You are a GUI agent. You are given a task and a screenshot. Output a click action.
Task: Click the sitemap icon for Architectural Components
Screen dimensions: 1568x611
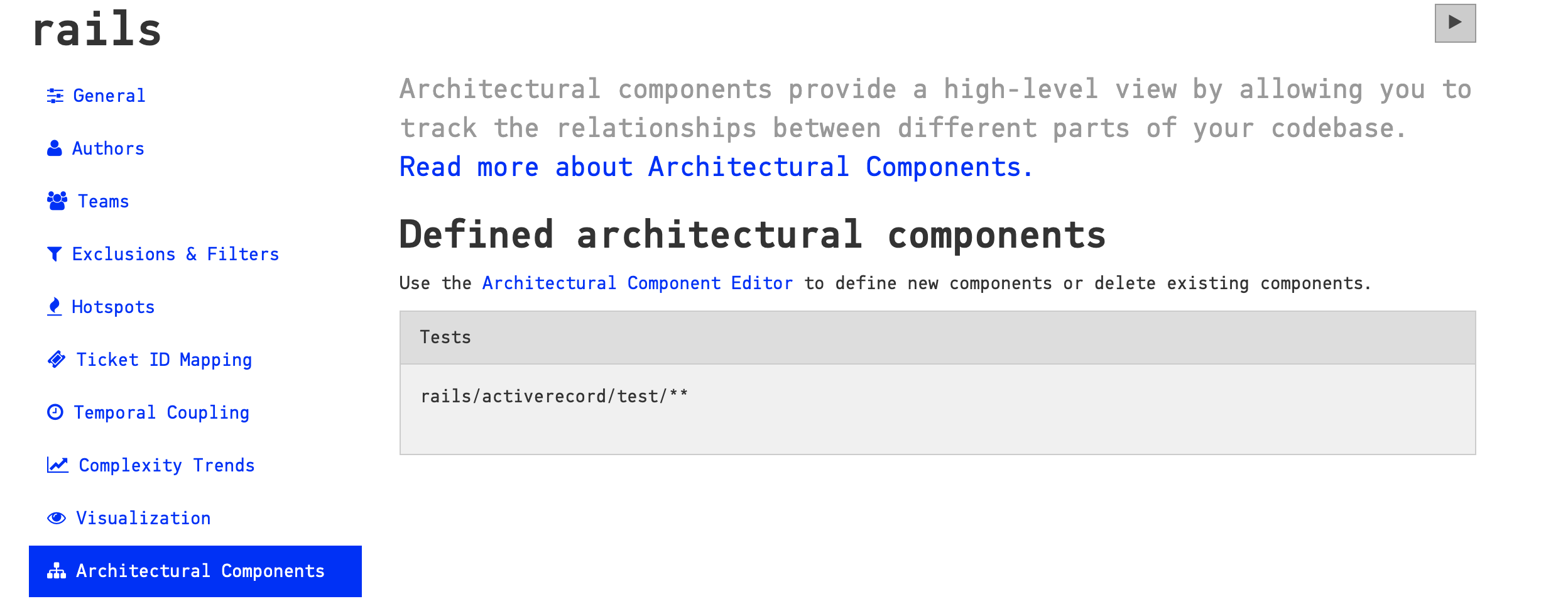pyautogui.click(x=56, y=571)
